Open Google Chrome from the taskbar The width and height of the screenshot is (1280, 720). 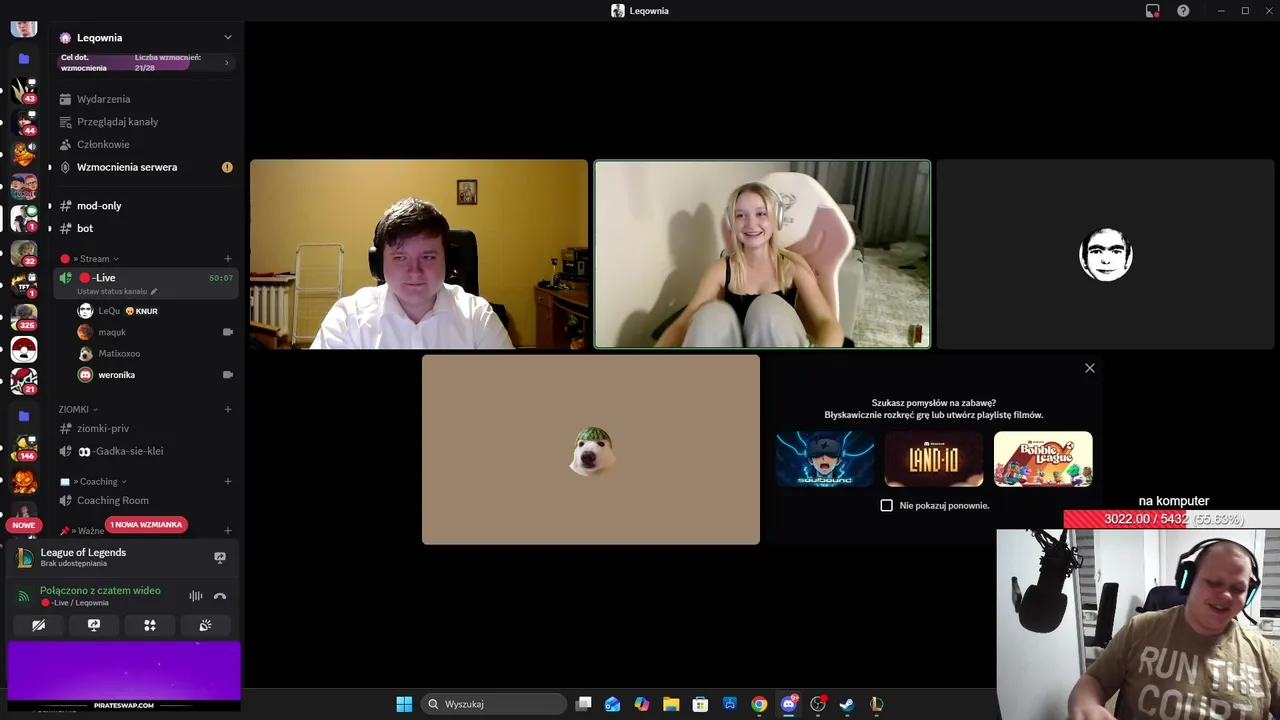click(759, 704)
